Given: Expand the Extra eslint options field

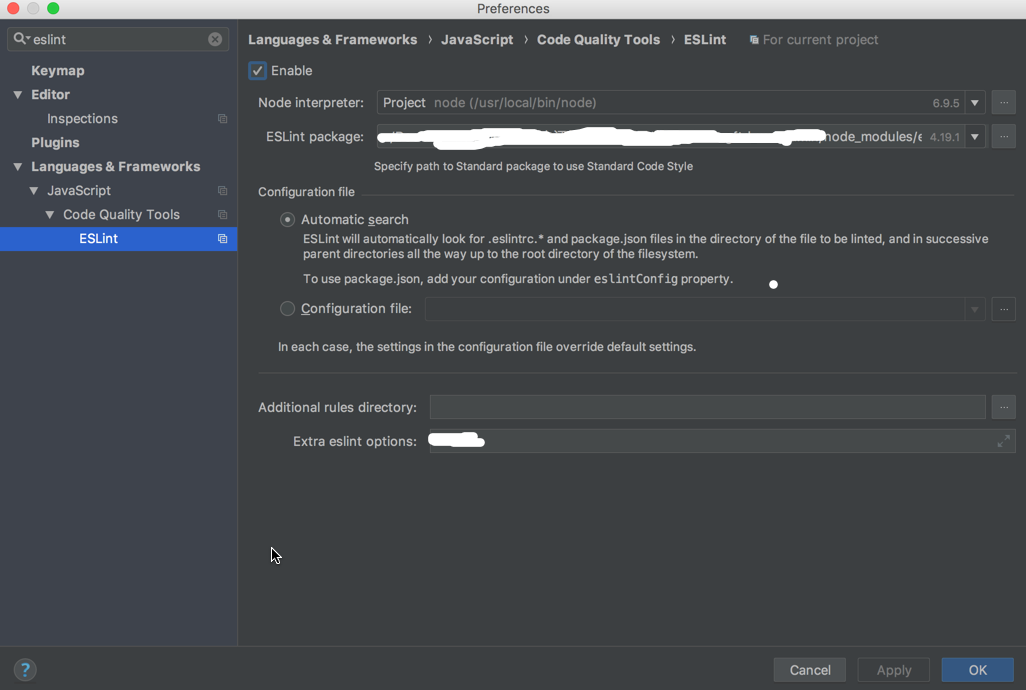Looking at the screenshot, I should pos(1003,441).
